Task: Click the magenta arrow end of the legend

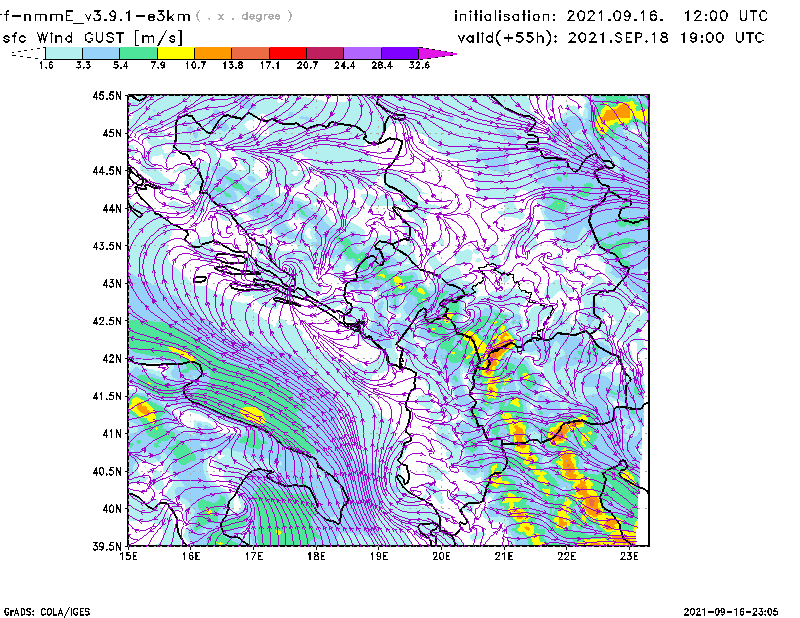Action: tap(437, 53)
